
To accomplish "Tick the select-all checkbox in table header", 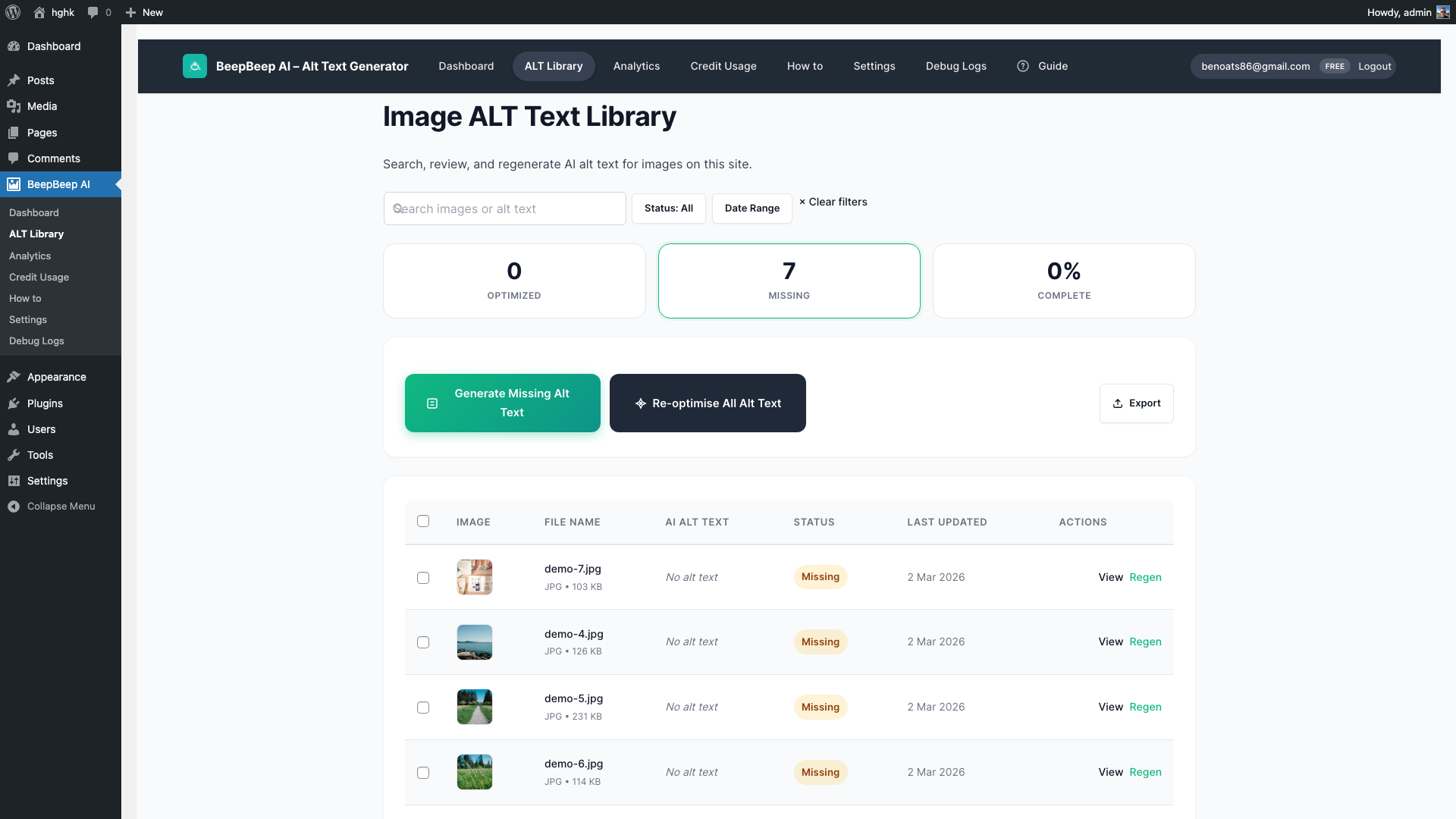I will coord(423,521).
